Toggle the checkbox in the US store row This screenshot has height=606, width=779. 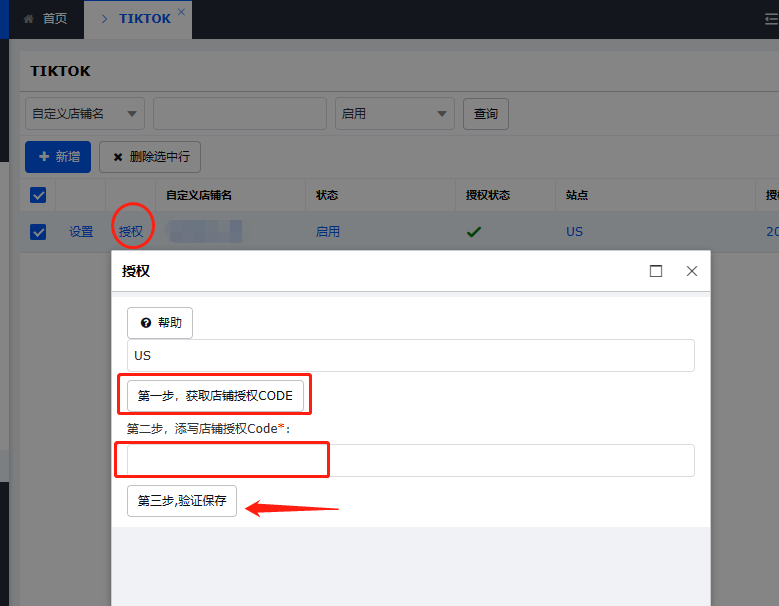pos(38,232)
